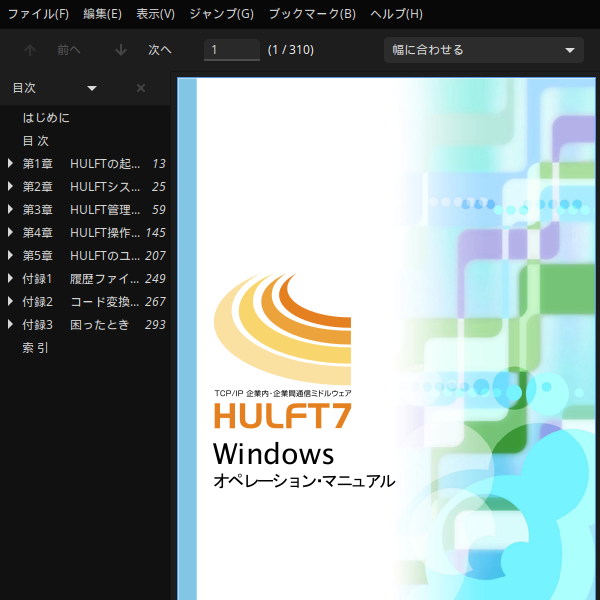This screenshot has height=600, width=600.
Task: Expand the 付録3 outline entry
Action: coord(11,324)
